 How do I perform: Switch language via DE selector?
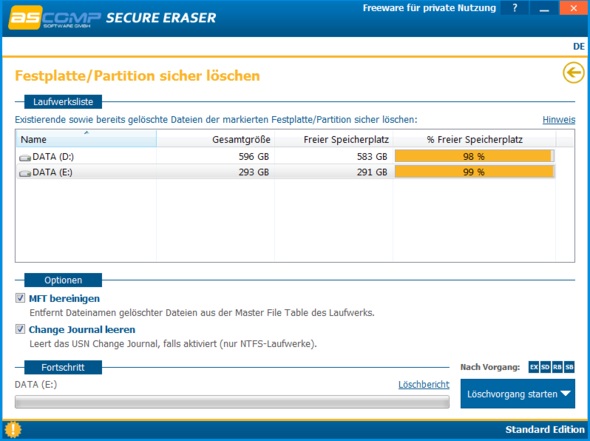pos(579,46)
